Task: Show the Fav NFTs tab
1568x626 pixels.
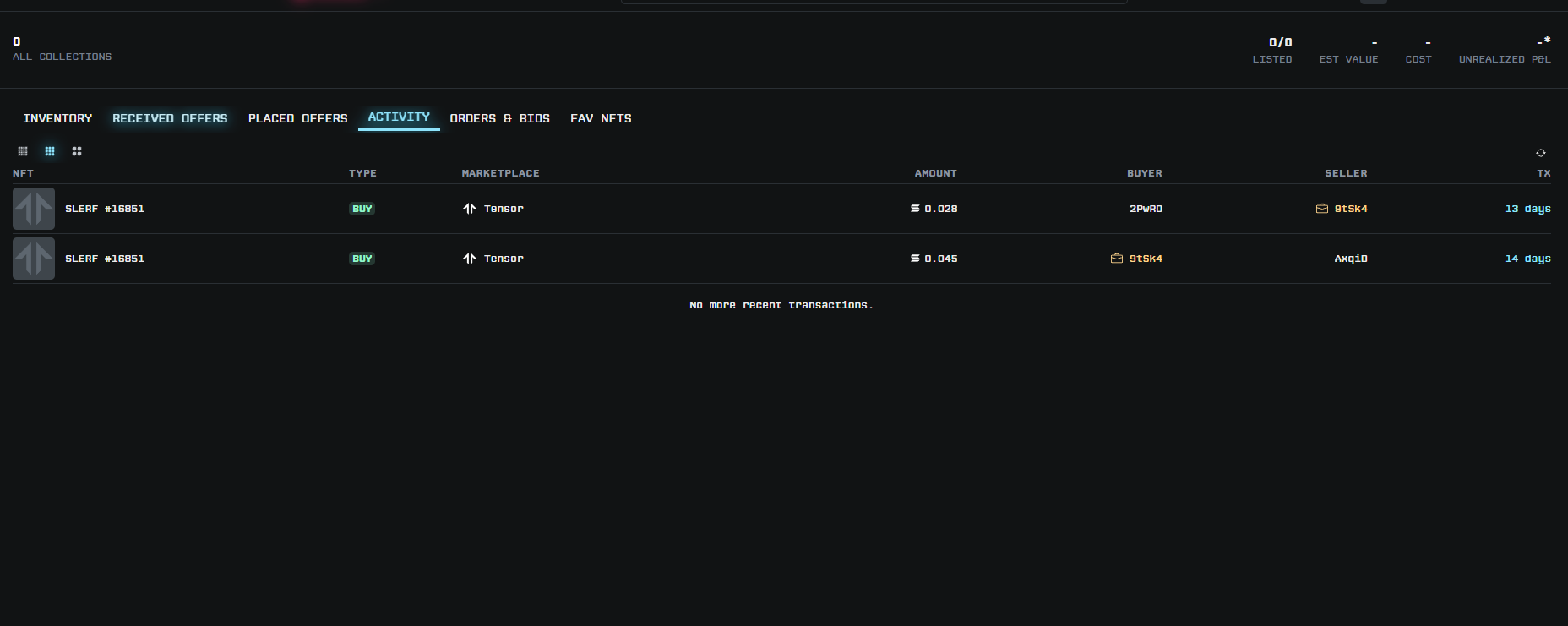Action: [x=601, y=118]
